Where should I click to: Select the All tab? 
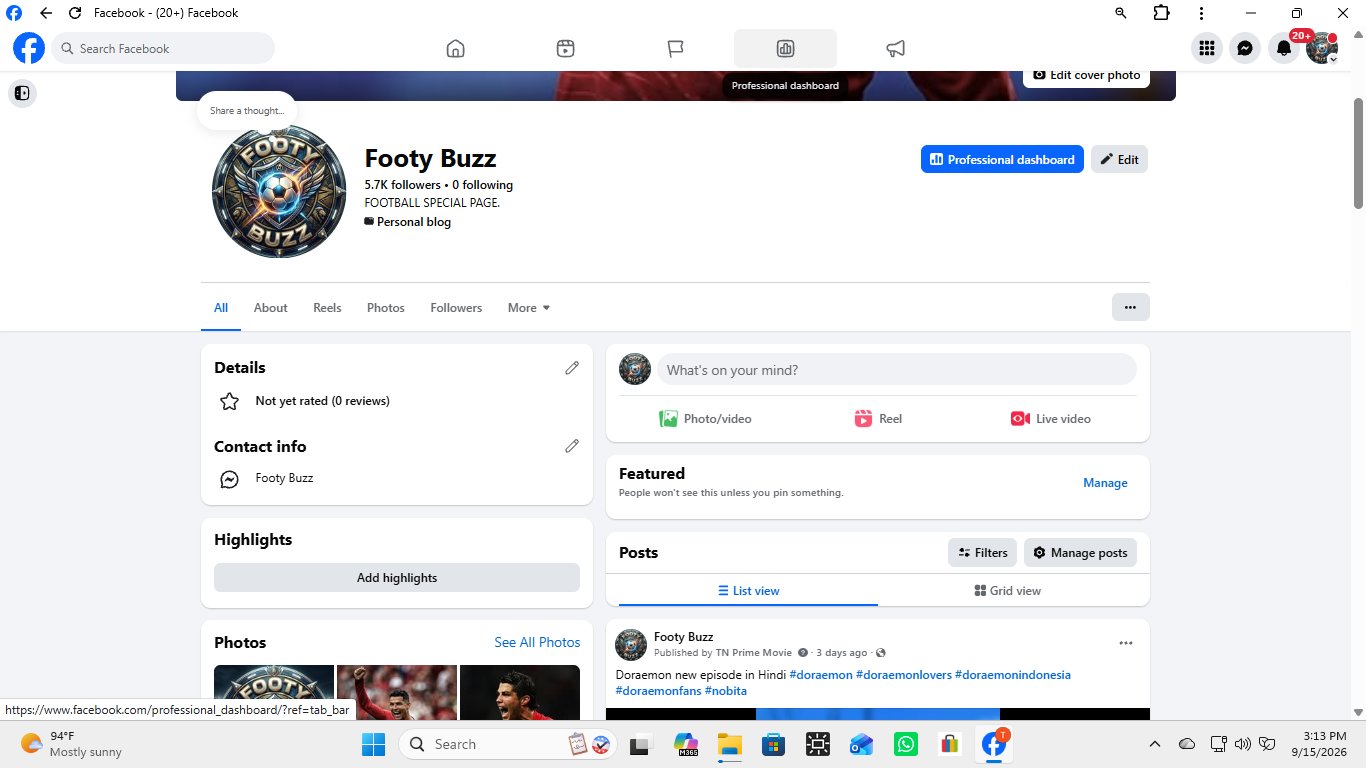221,308
